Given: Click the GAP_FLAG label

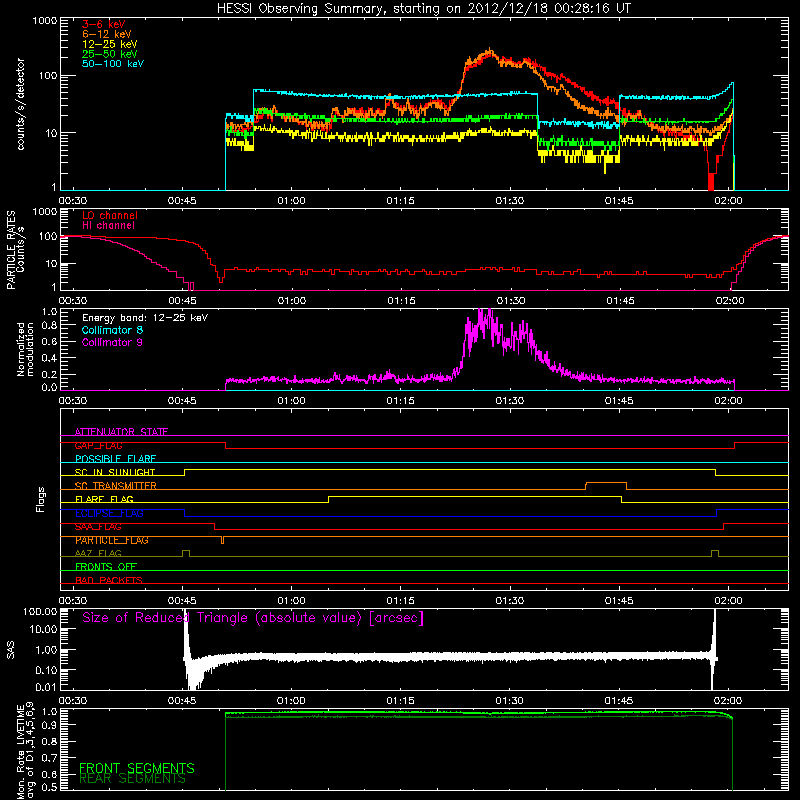Looking at the screenshot, I should (x=98, y=445).
